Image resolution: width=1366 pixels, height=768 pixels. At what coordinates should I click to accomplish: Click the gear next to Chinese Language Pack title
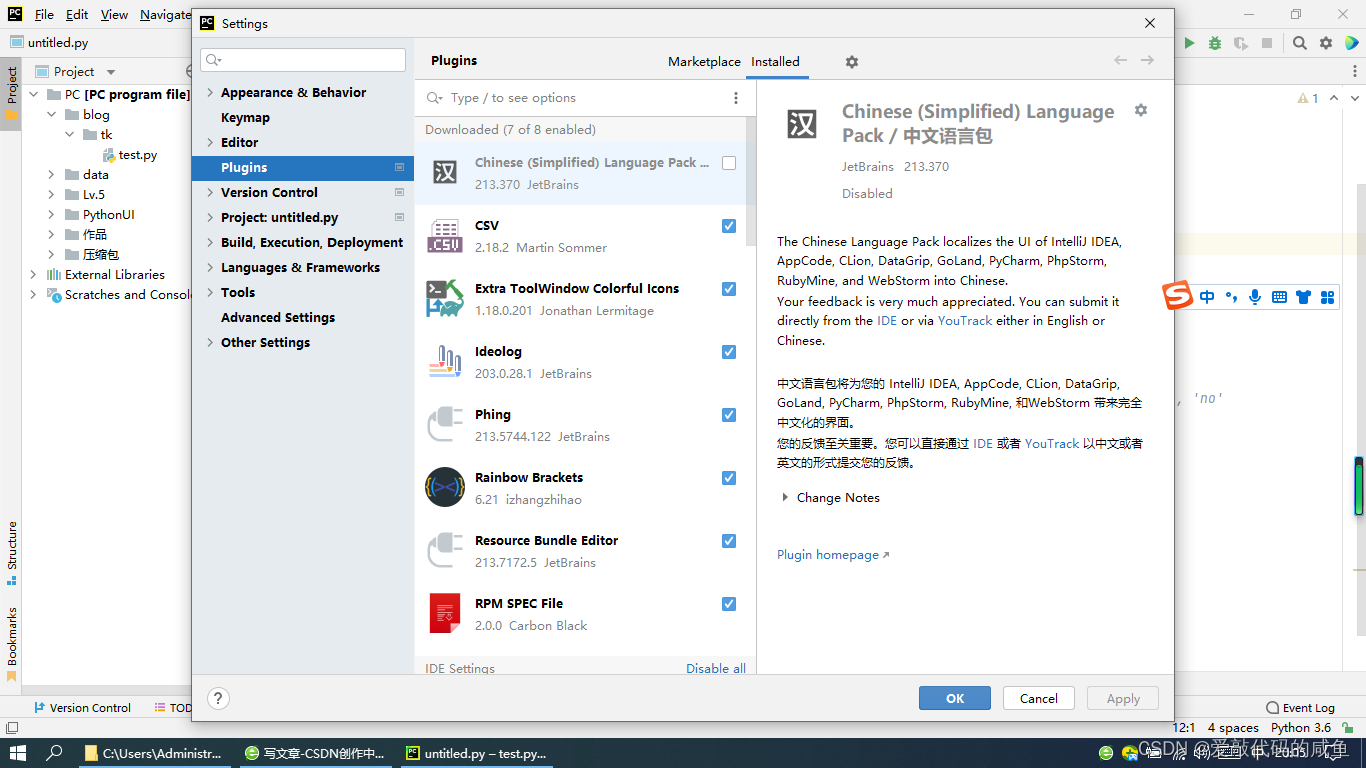(x=1141, y=110)
